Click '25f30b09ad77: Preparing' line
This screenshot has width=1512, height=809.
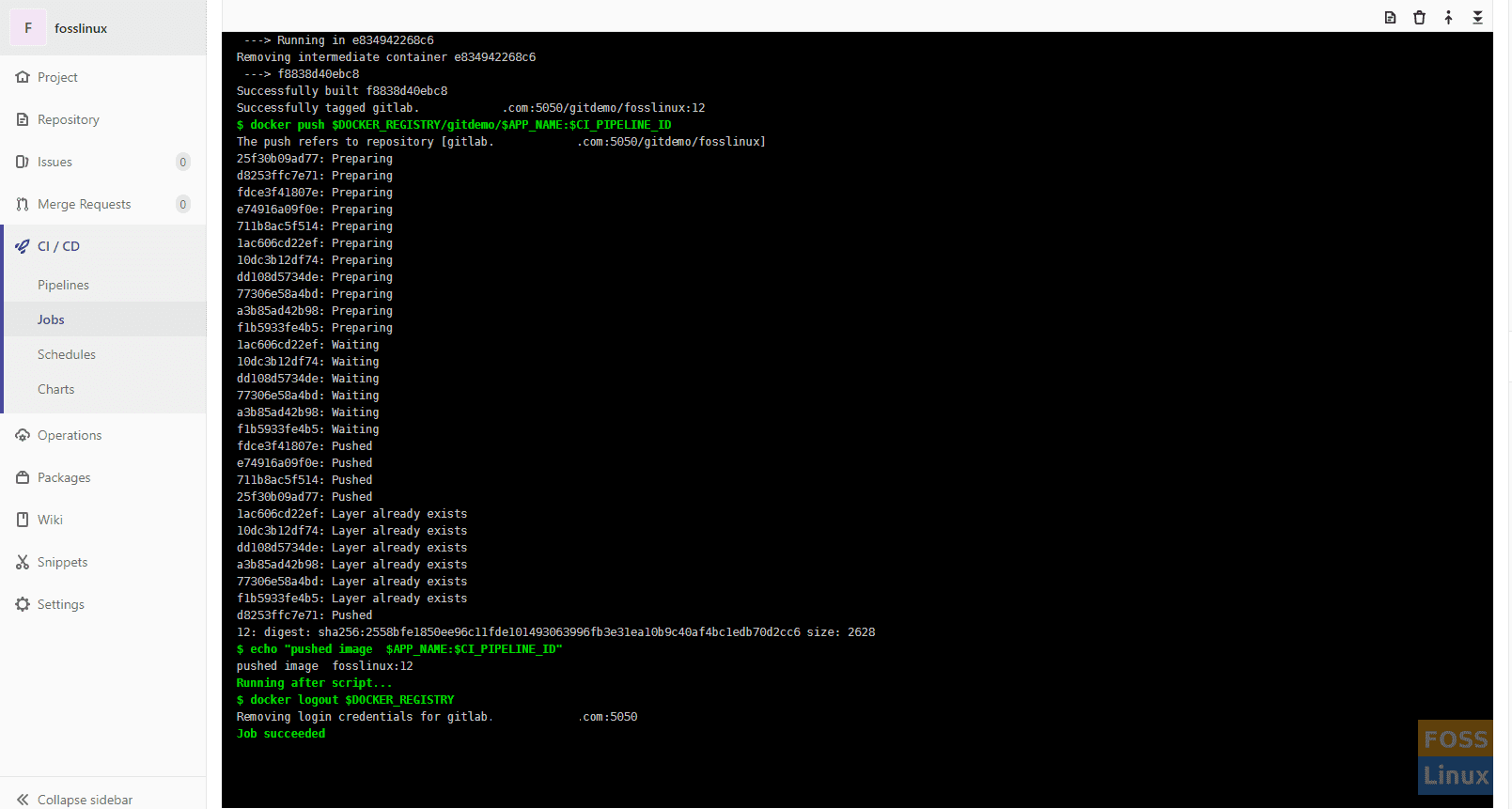tap(315, 159)
